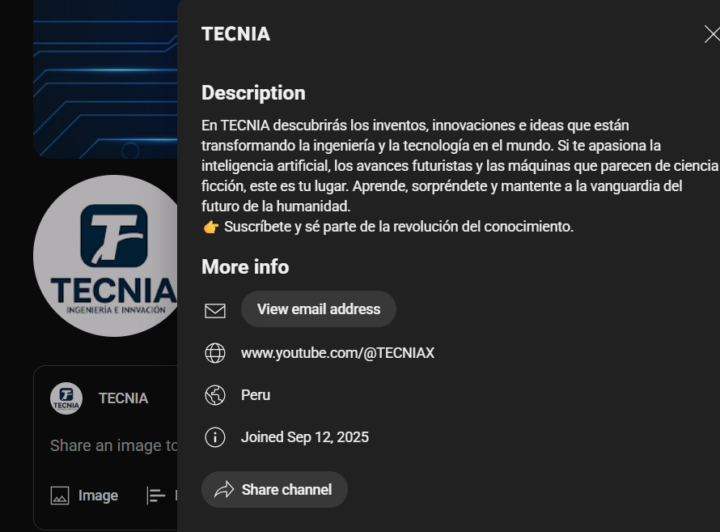Choose the poll lines icon in composer

coord(156,496)
